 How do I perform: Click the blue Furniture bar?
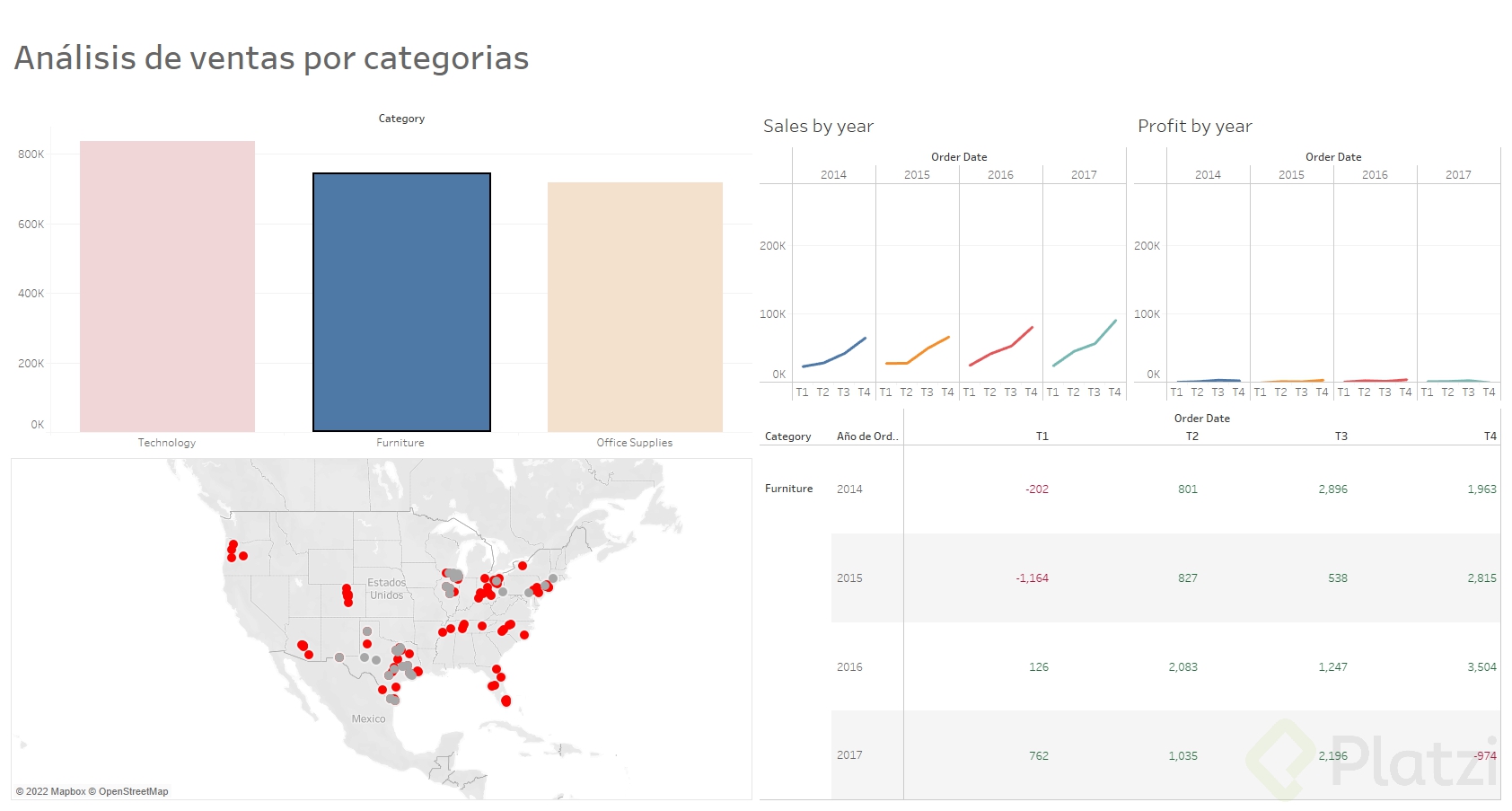pyautogui.click(x=401, y=302)
